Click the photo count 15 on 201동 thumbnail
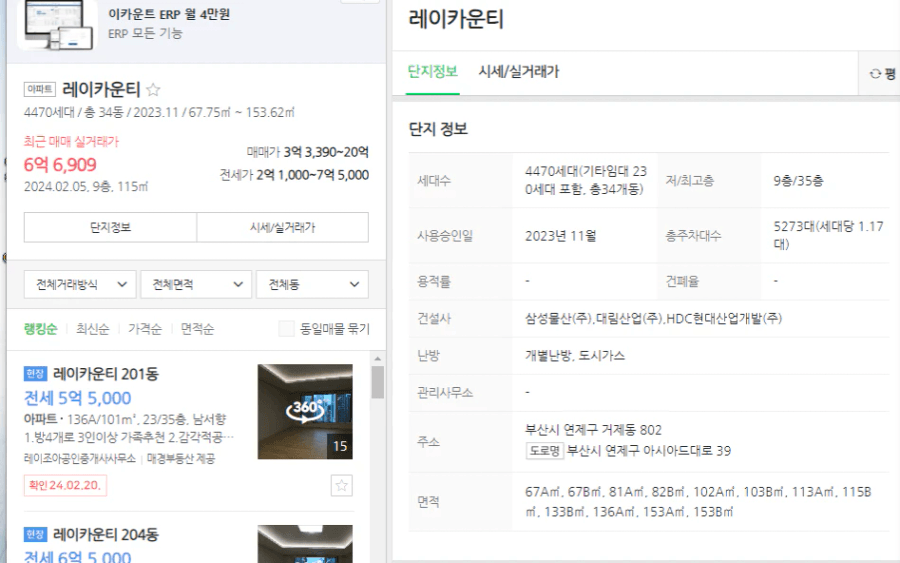Screen dimensions: 900x563 pyautogui.click(x=340, y=446)
